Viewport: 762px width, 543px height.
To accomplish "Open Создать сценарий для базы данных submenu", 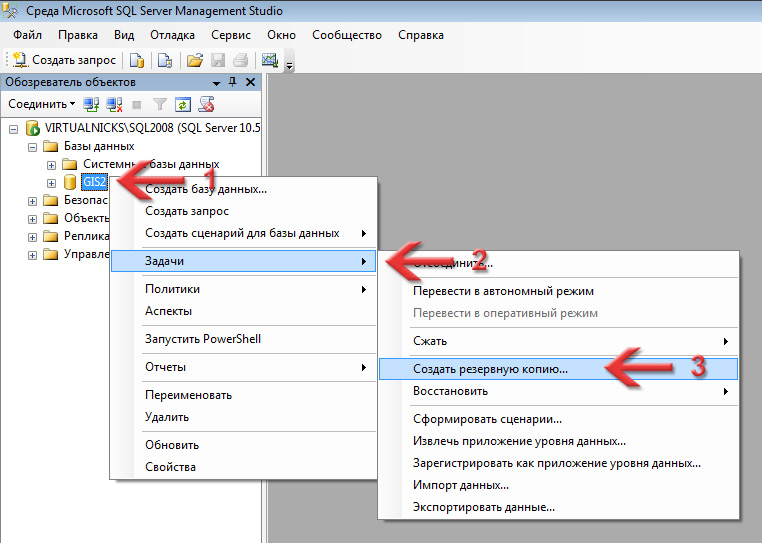I will (x=244, y=233).
